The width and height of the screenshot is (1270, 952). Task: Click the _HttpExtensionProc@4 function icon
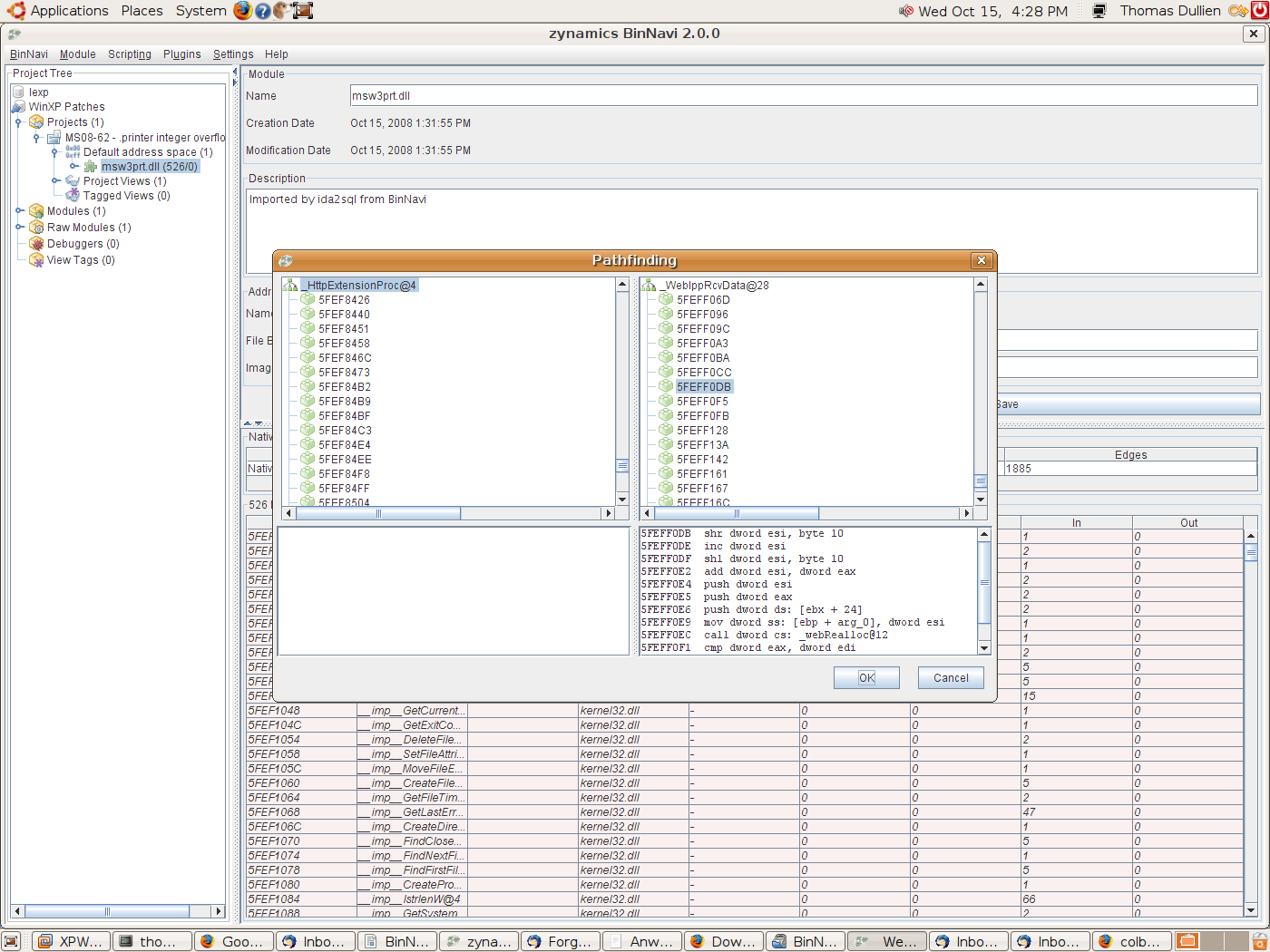[291, 286]
